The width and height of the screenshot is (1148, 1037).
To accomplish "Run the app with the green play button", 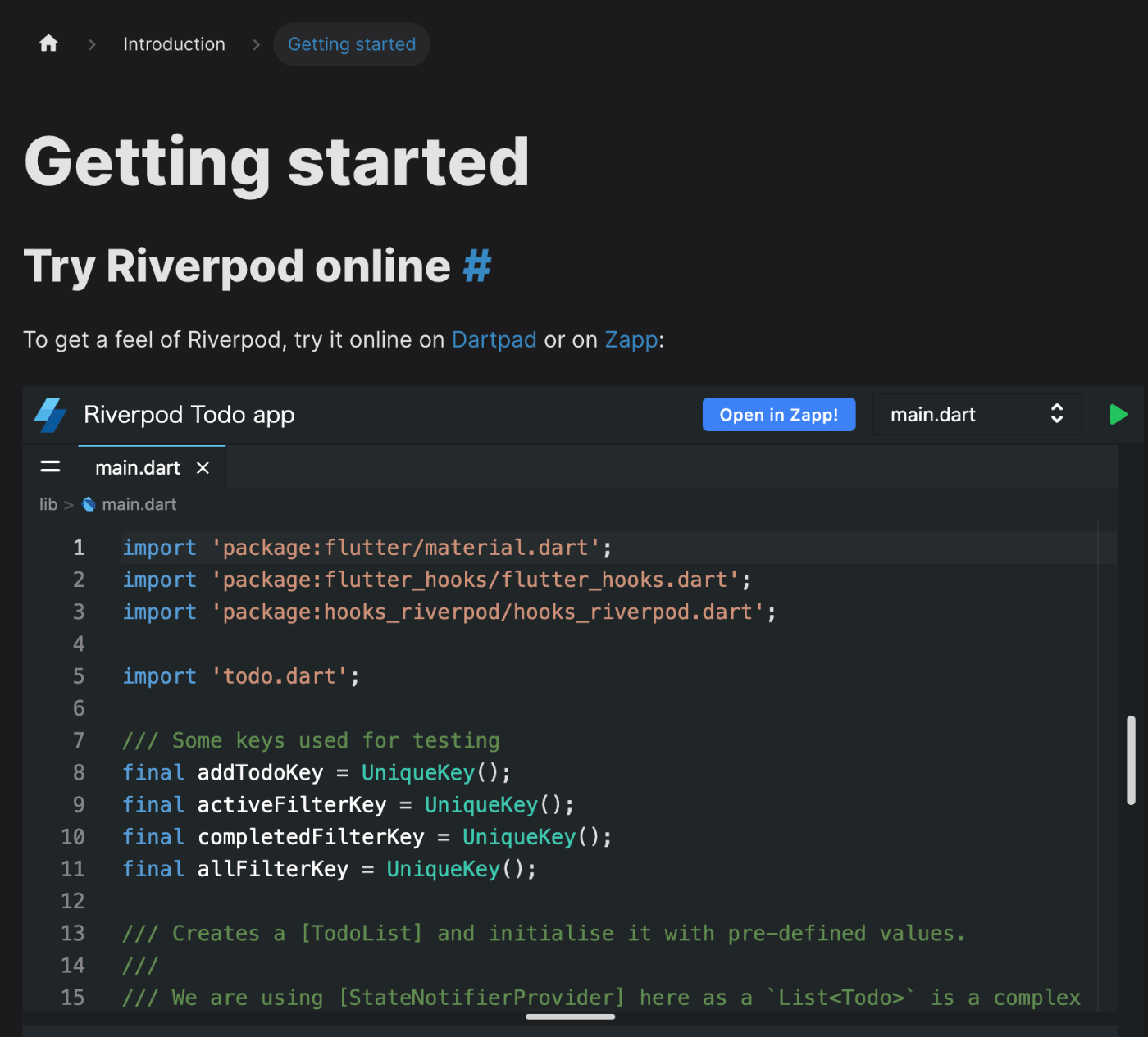I will tap(1118, 415).
